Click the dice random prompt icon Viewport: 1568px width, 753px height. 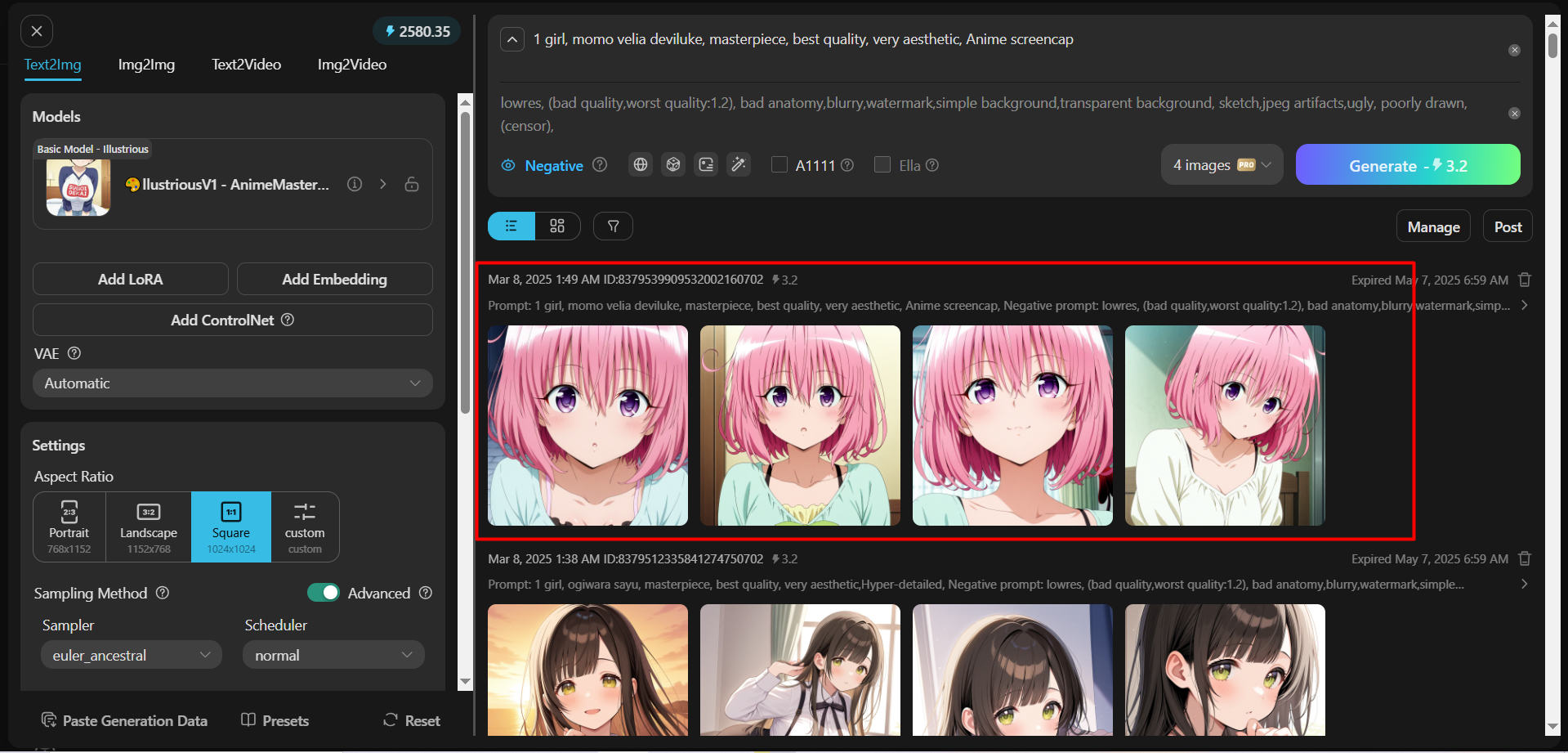click(673, 164)
